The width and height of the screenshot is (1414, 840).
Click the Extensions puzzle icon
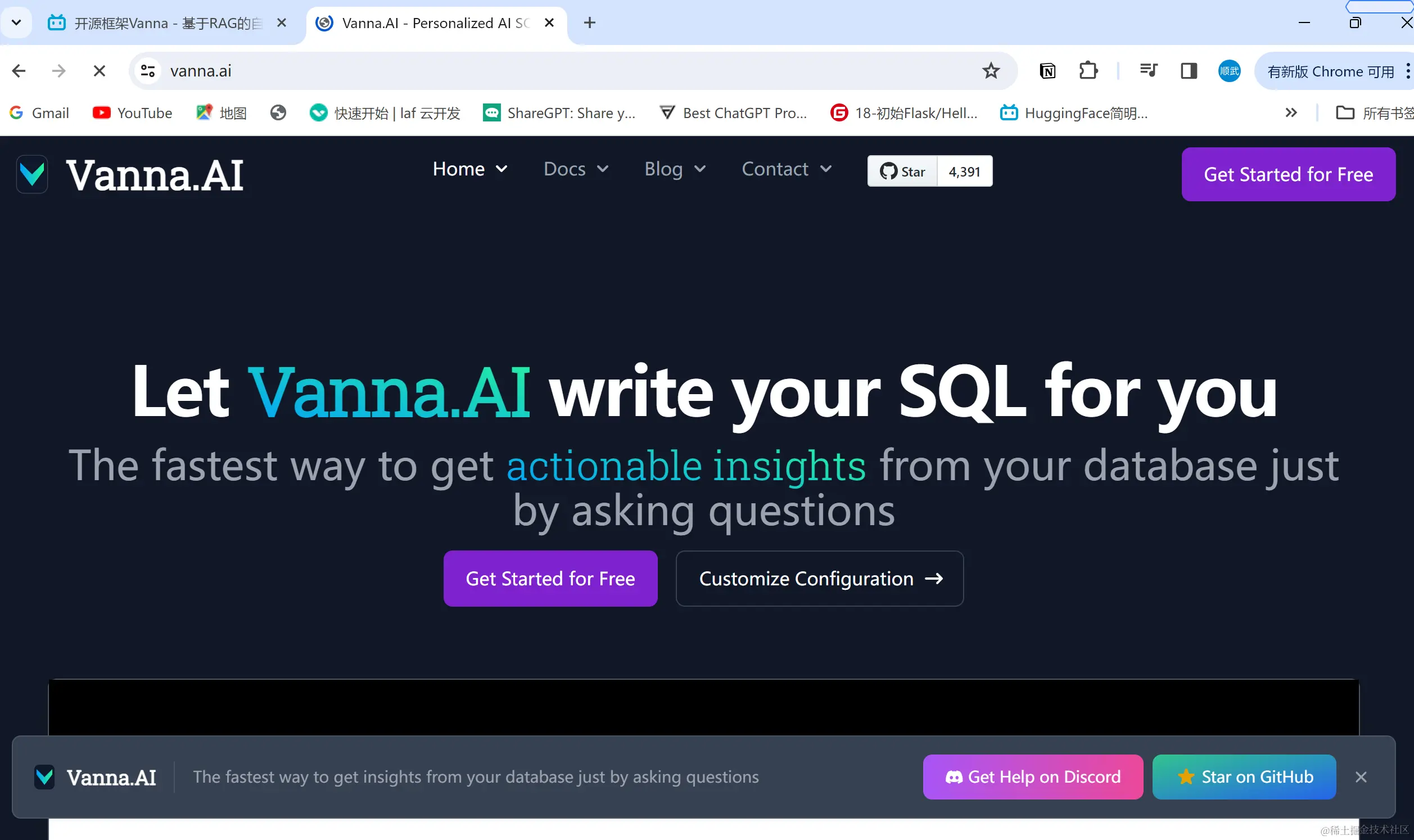click(x=1088, y=71)
